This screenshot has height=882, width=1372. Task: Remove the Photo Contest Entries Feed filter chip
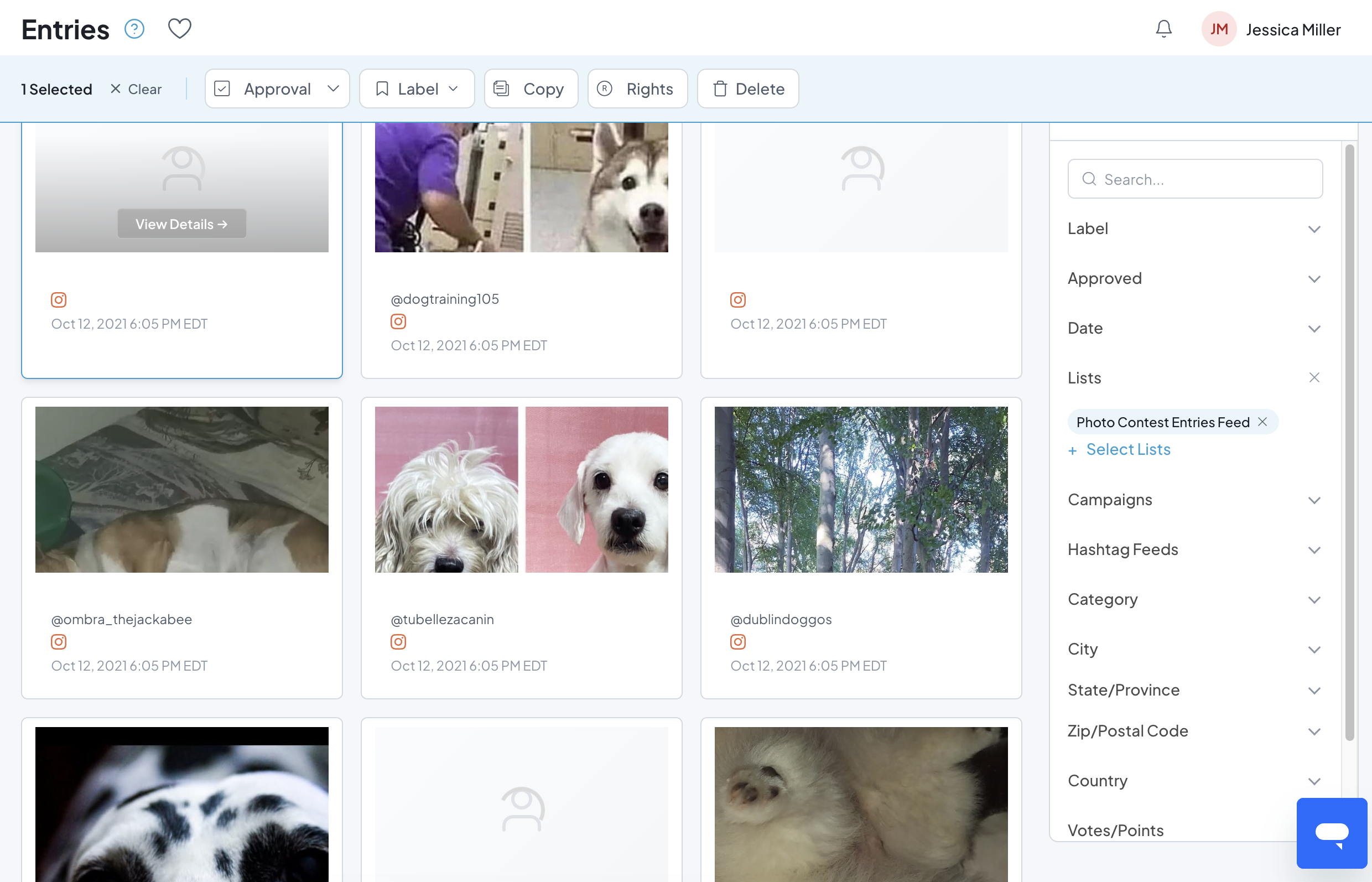[1262, 422]
